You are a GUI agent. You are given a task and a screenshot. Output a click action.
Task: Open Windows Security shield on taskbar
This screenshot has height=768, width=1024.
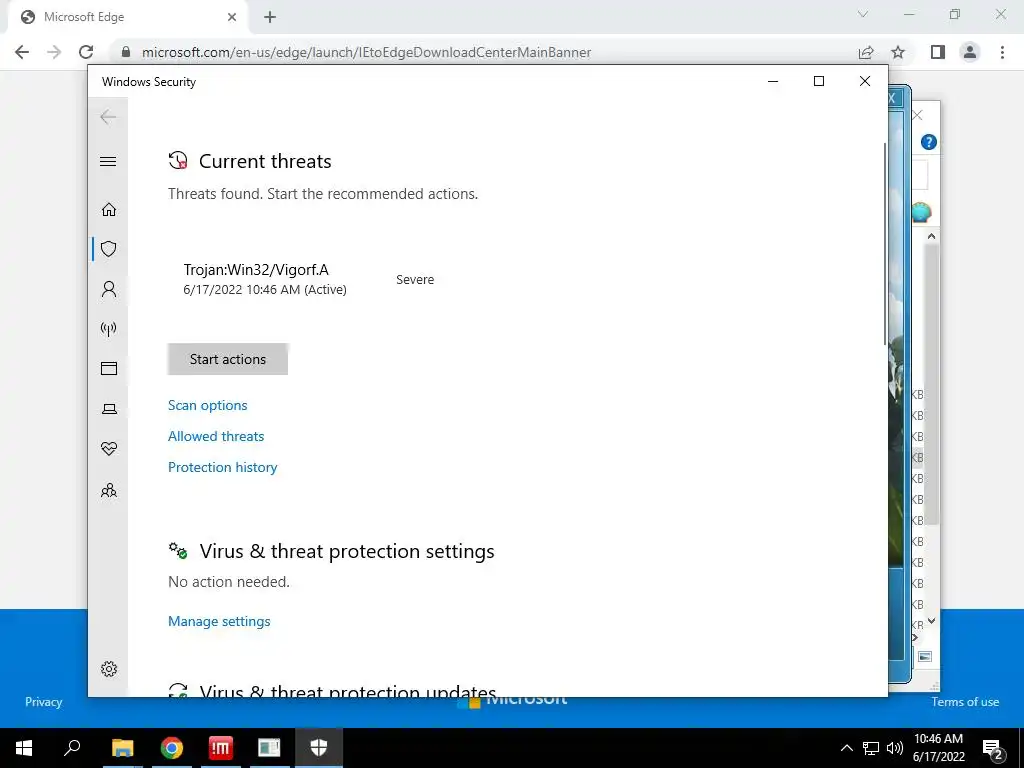click(319, 748)
